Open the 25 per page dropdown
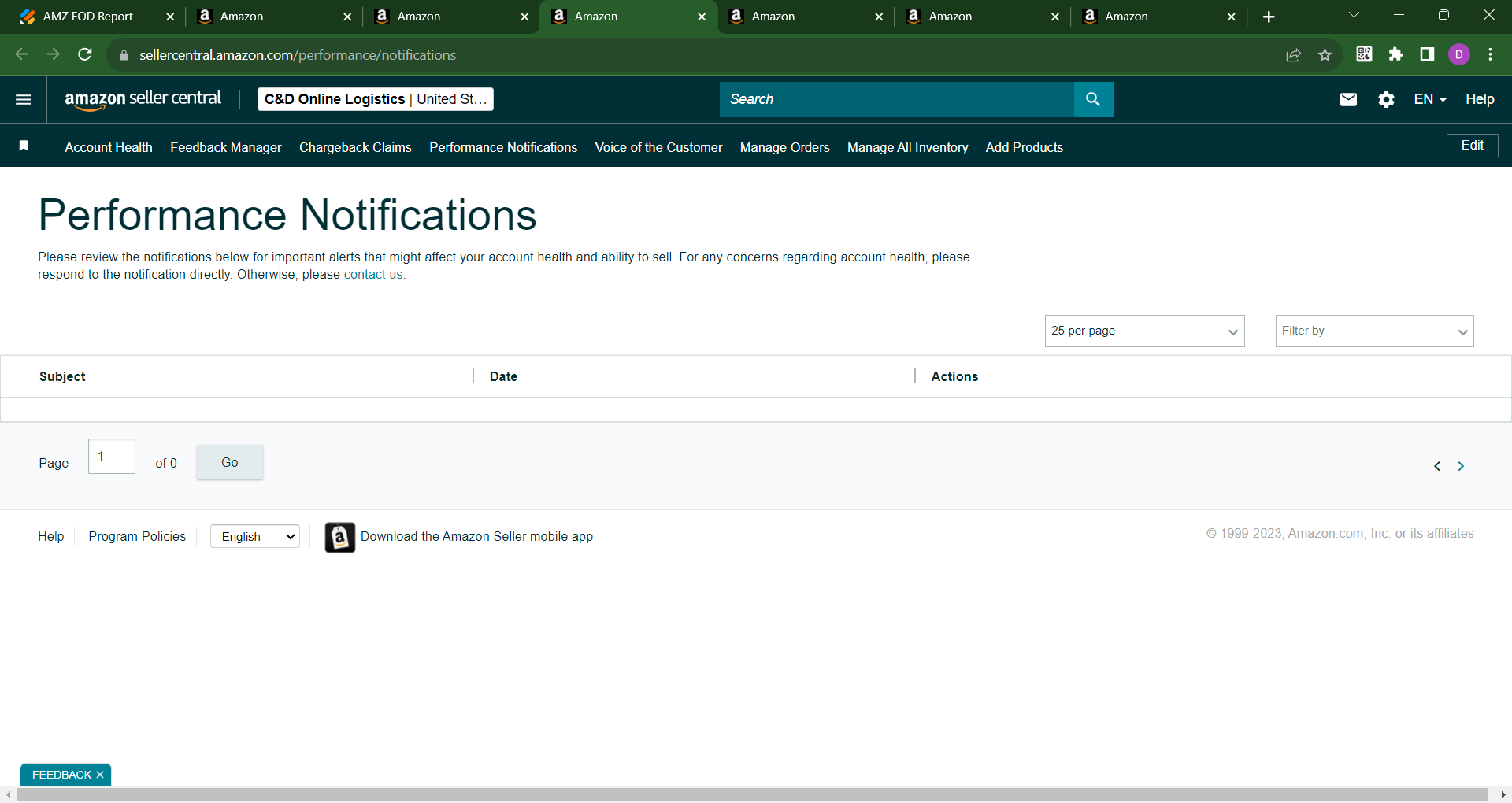Viewport: 1512px width, 803px height. coord(1144,331)
